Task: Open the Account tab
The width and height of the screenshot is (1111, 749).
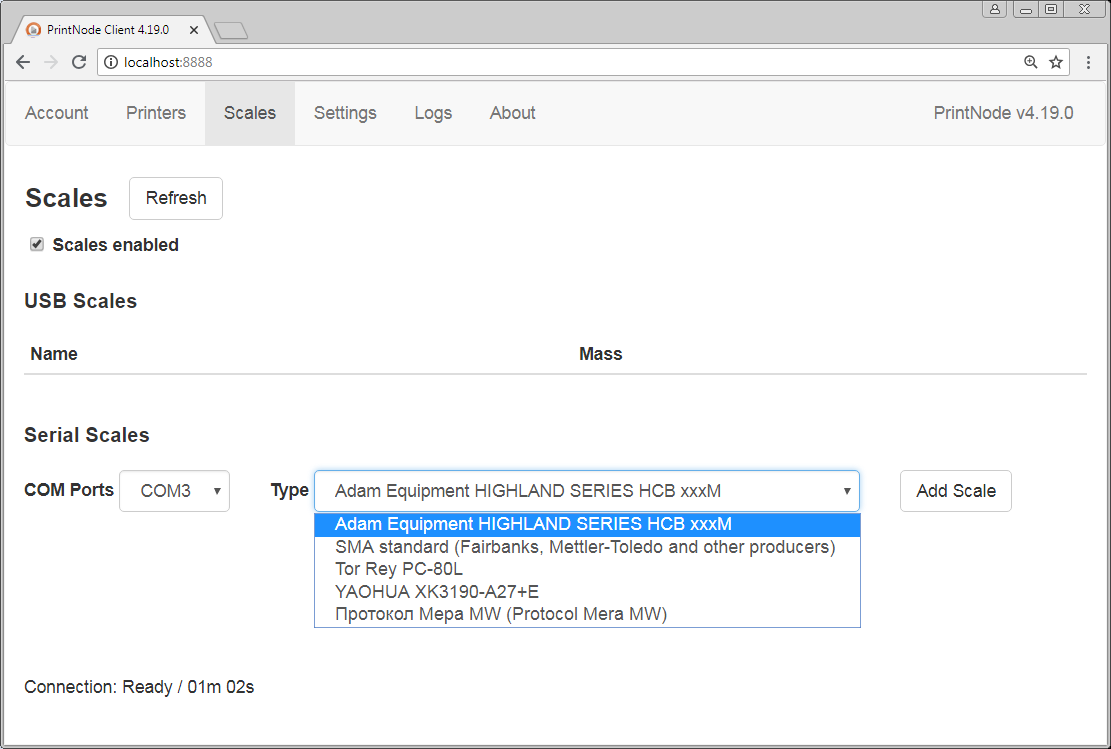Action: pos(57,113)
